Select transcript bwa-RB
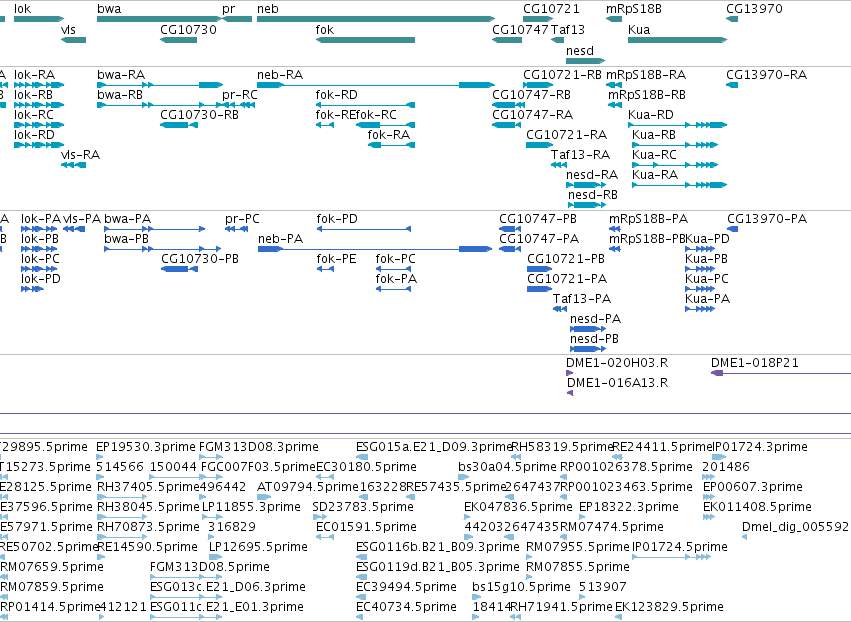Viewport: 851px width, 622px height. (120, 94)
